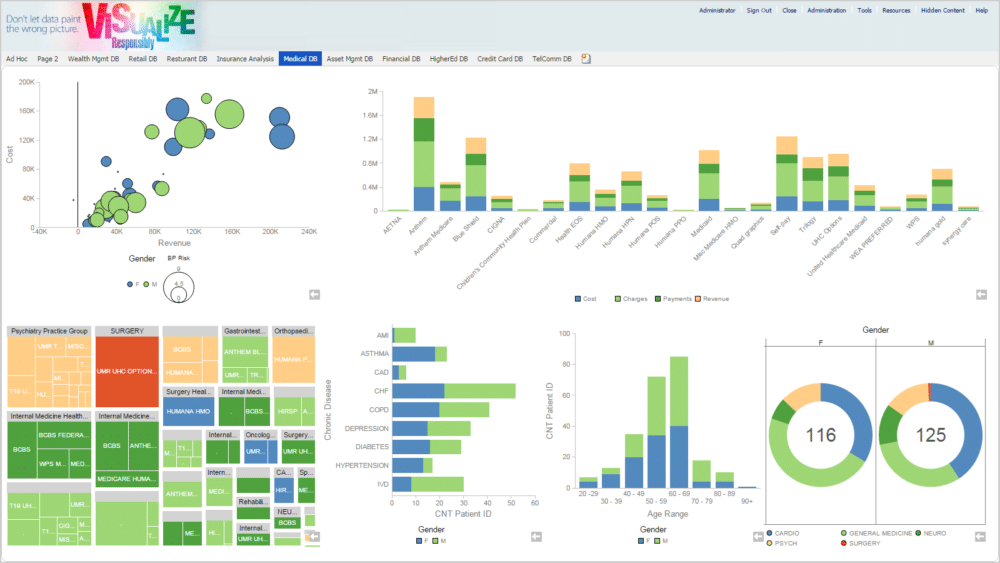Click the back arrow under the insurance bar chart
This screenshot has width=1000, height=563.
981,294
